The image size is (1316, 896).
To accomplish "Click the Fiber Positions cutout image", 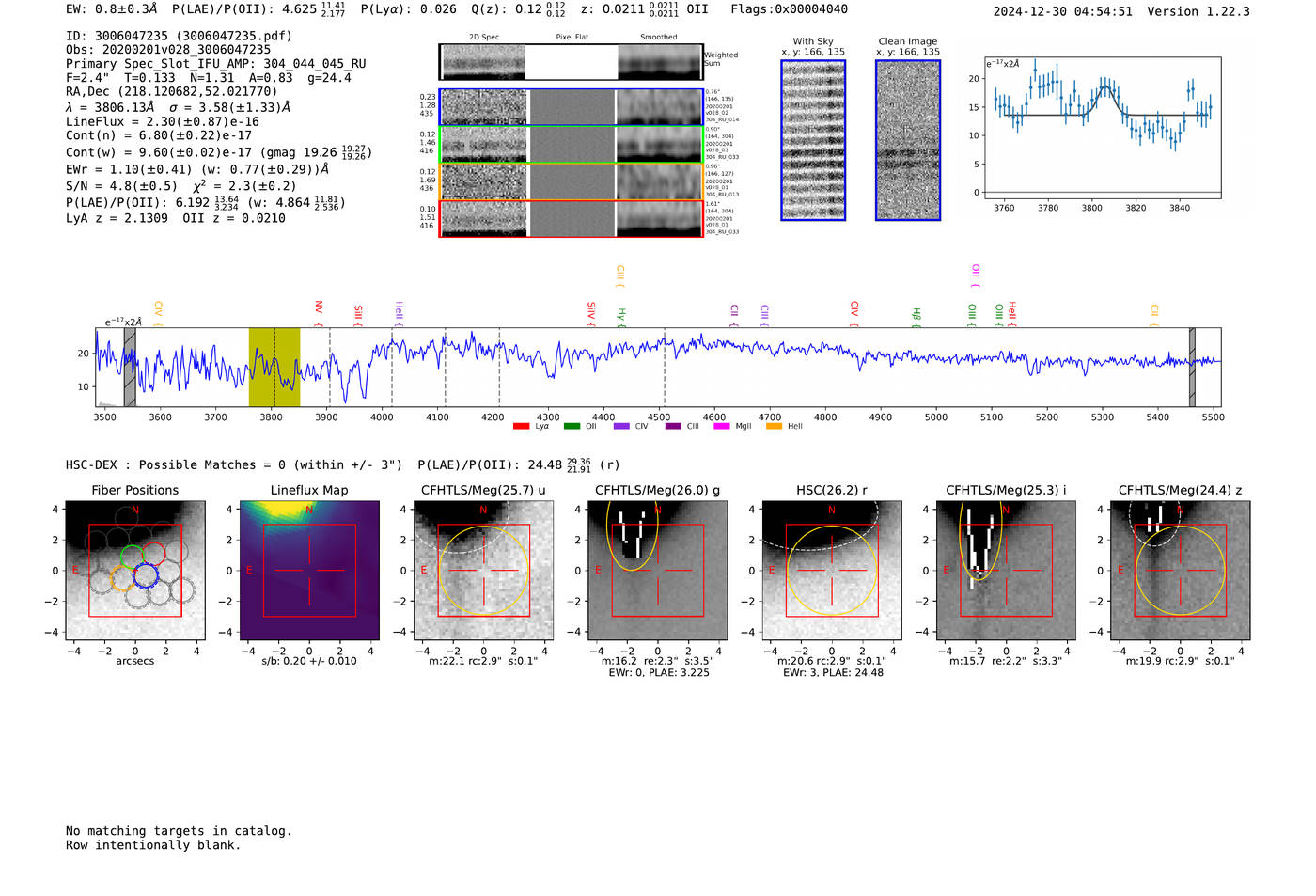I will (135, 570).
